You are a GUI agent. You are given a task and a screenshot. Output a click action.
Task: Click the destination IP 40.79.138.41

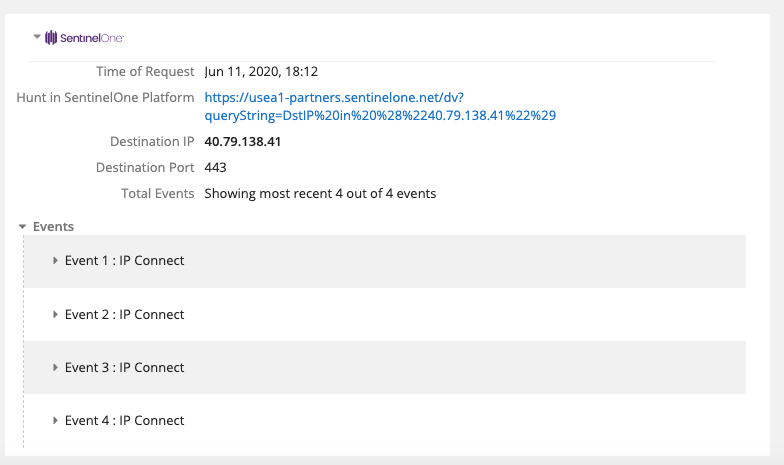coord(242,142)
